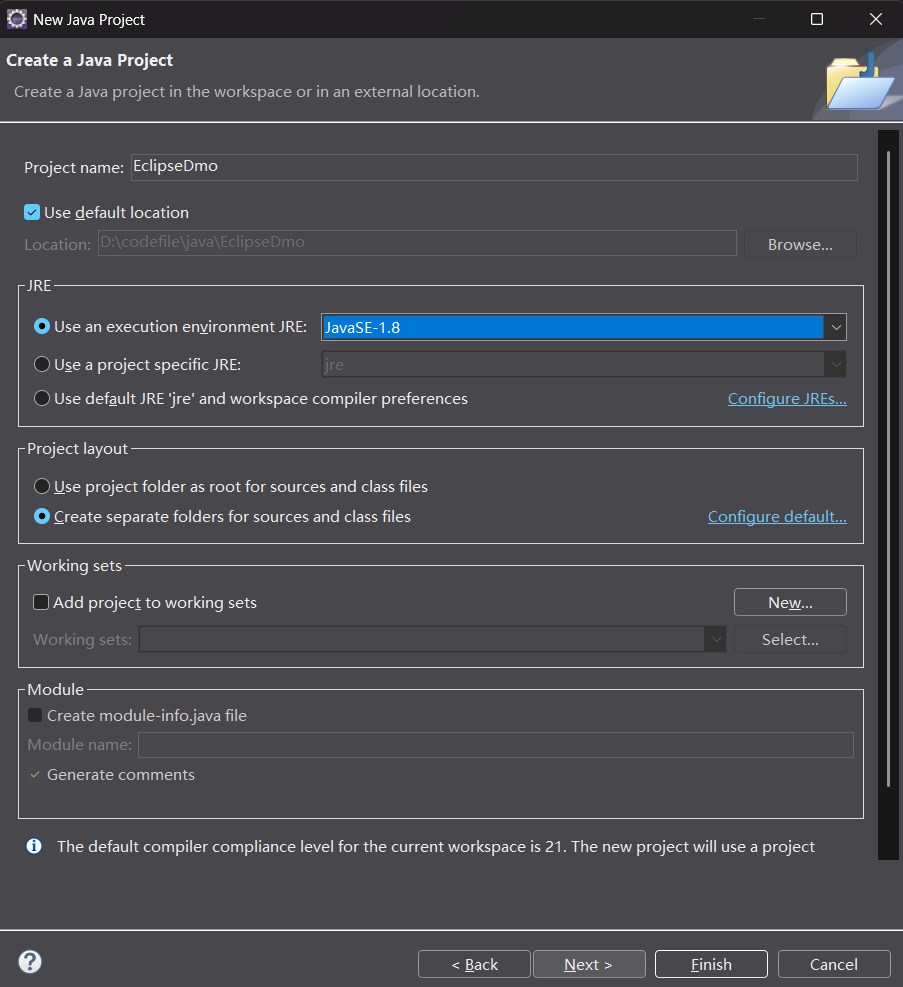Click the dialog vertical scrollbar

point(888,469)
